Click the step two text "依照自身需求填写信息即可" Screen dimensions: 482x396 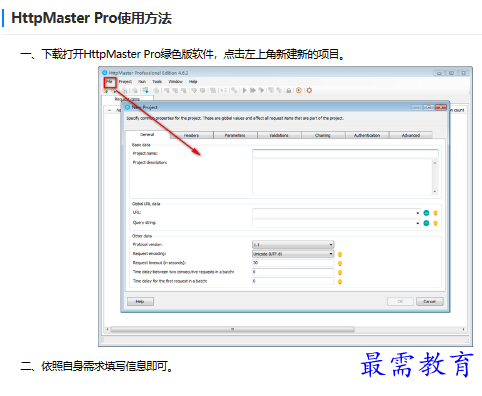click(x=104, y=366)
